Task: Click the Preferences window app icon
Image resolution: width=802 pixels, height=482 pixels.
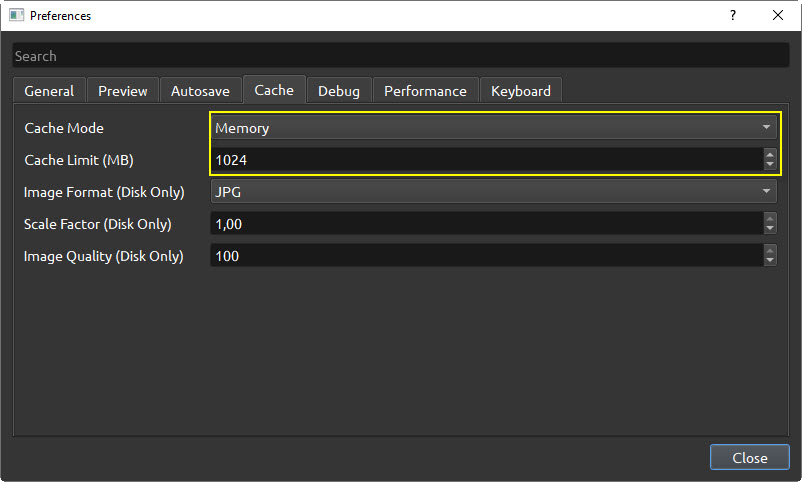Action: click(x=16, y=15)
